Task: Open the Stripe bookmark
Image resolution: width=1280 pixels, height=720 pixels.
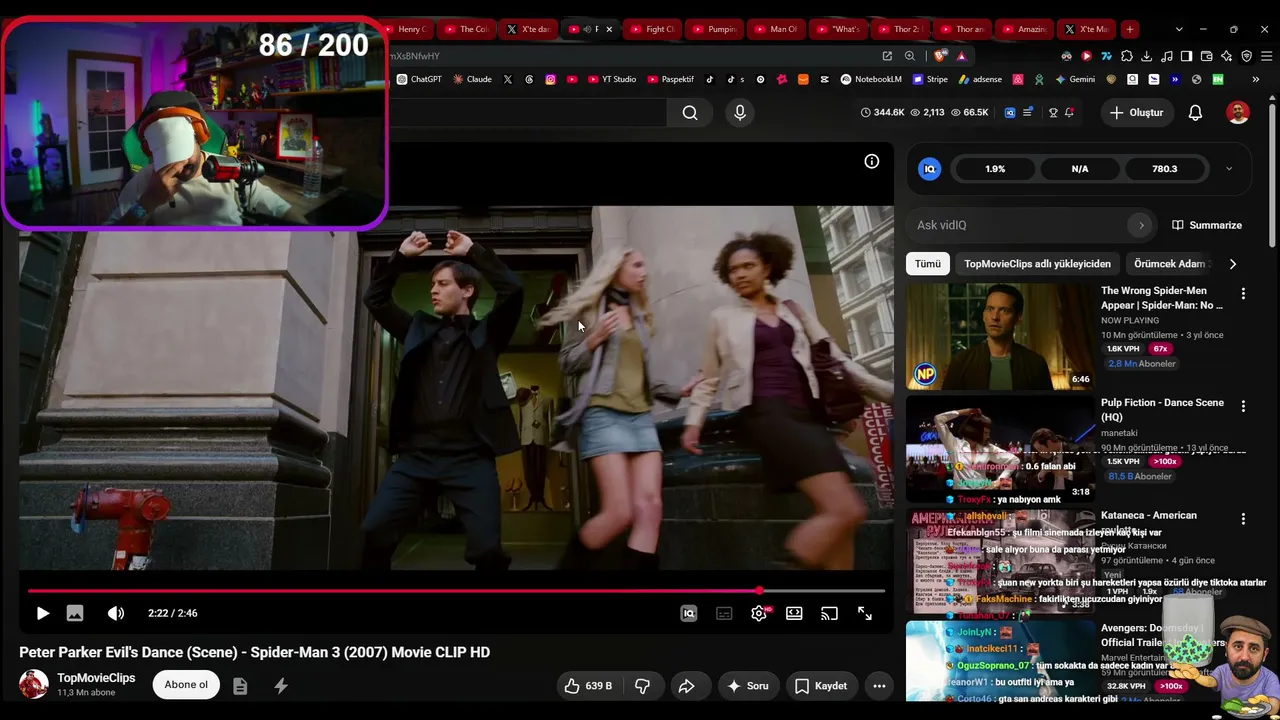Action: pyautogui.click(x=930, y=79)
